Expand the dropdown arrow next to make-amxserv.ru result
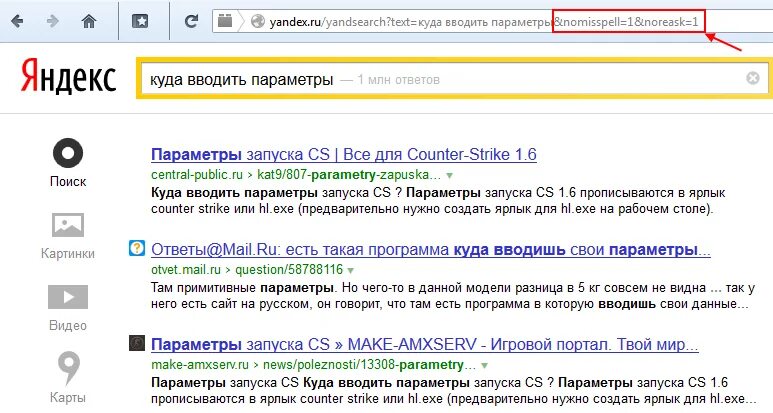The height and width of the screenshot is (413, 773). point(484,366)
